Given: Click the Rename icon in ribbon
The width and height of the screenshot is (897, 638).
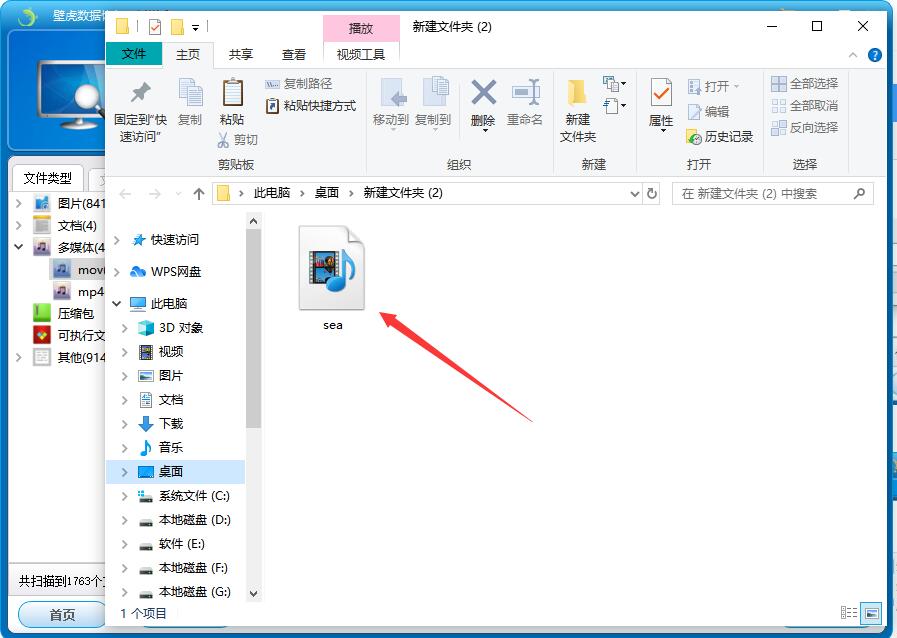Looking at the screenshot, I should 525,94.
